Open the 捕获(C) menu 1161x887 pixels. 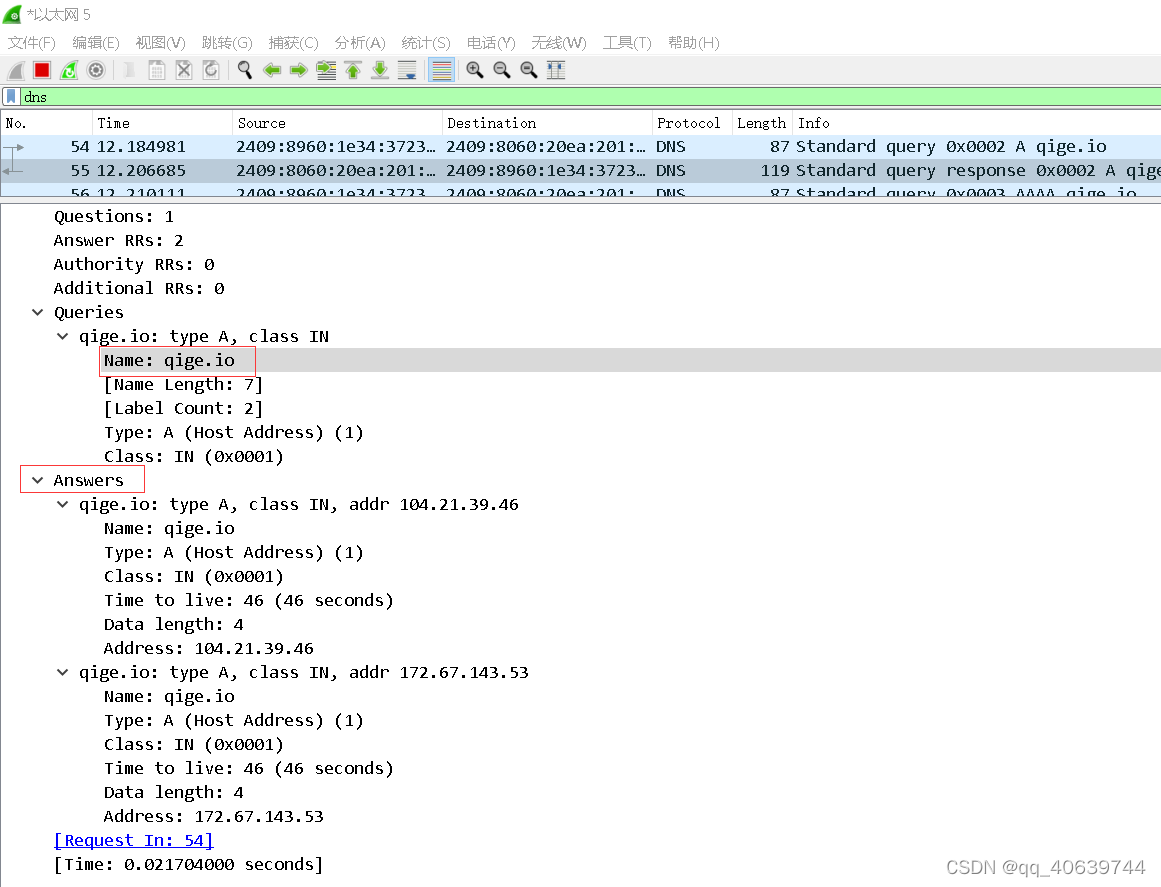pyautogui.click(x=293, y=43)
